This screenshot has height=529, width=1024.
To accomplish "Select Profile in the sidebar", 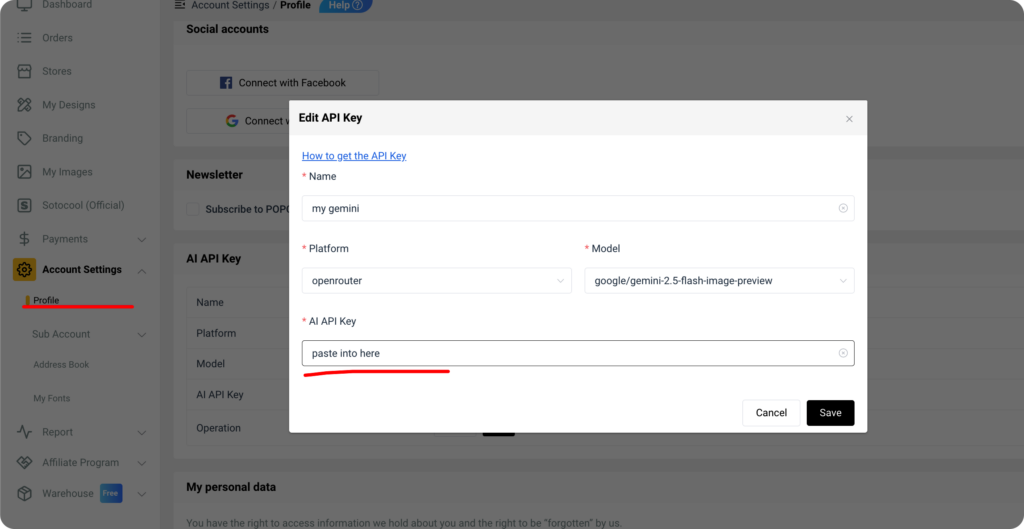I will [x=46, y=301].
